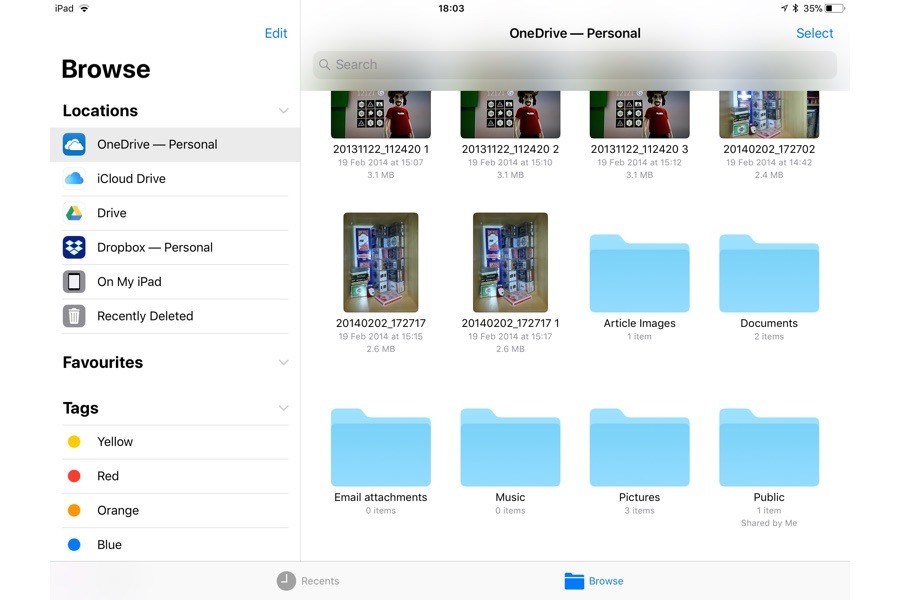Open photo thumbnail 20140202_172717 1
This screenshot has width=900, height=600.
coord(510,262)
